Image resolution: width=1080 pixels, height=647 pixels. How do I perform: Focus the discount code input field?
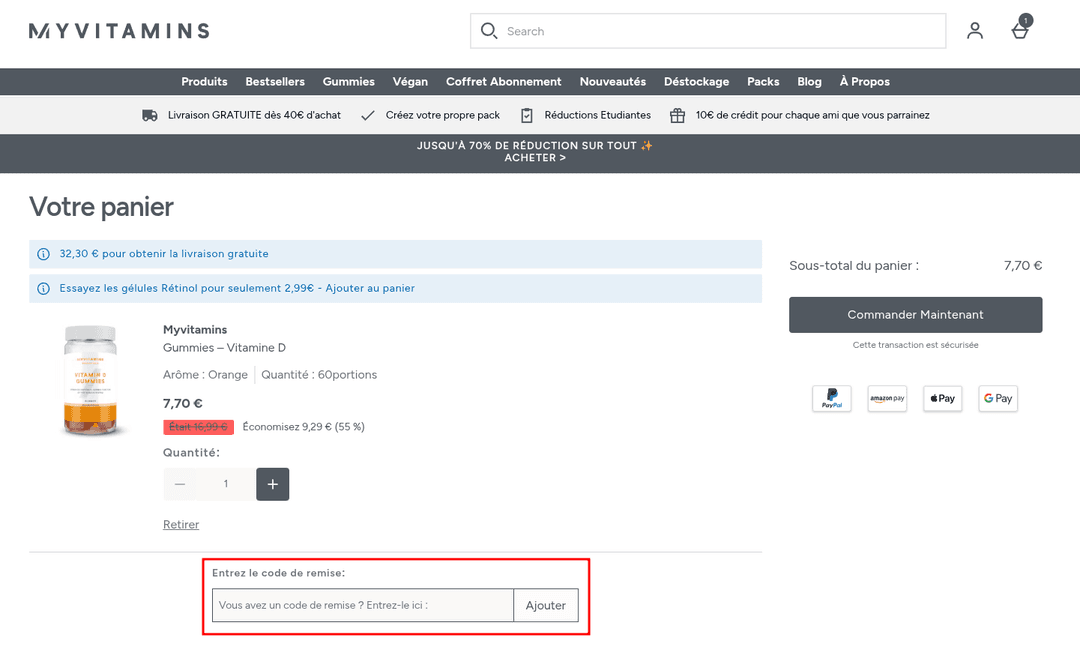[x=363, y=606]
